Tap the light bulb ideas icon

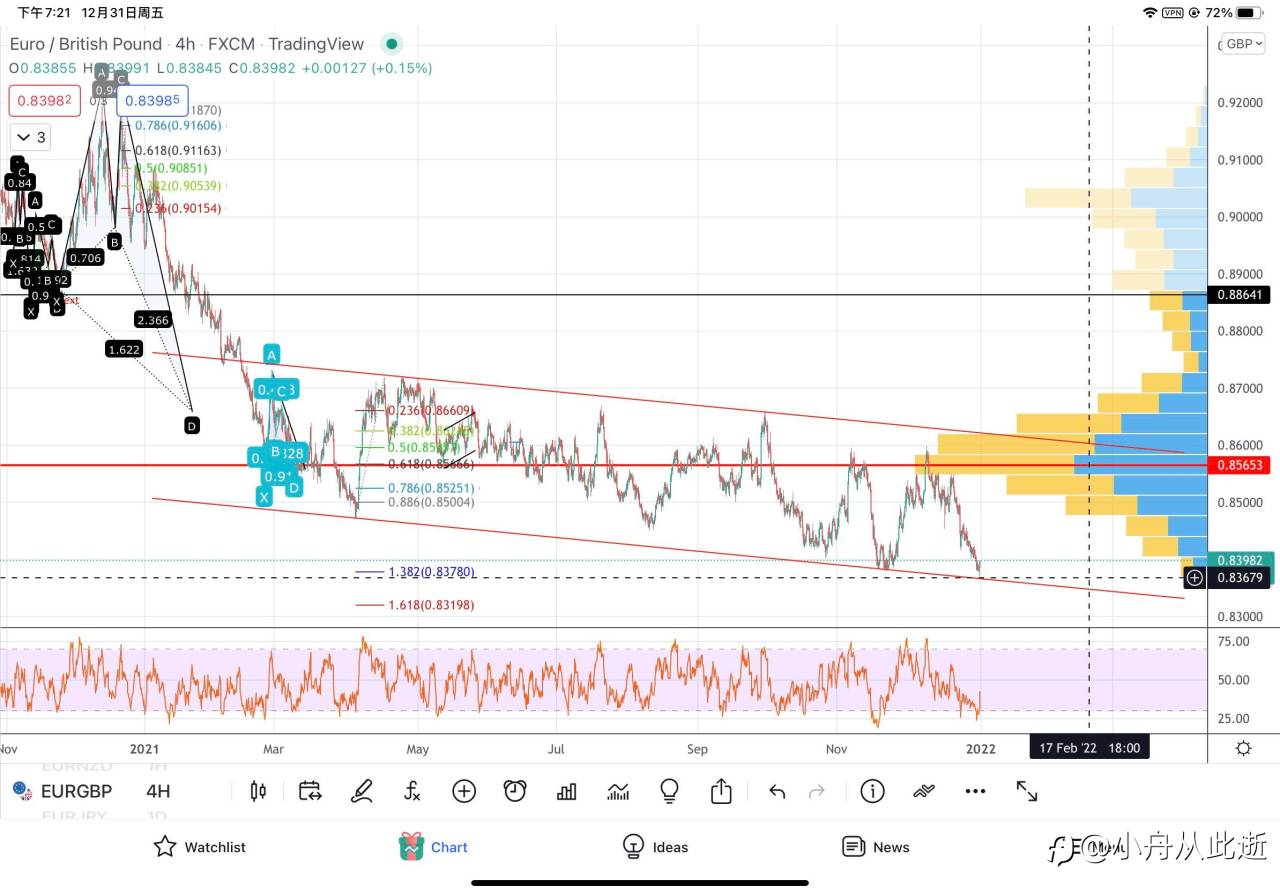click(x=670, y=791)
